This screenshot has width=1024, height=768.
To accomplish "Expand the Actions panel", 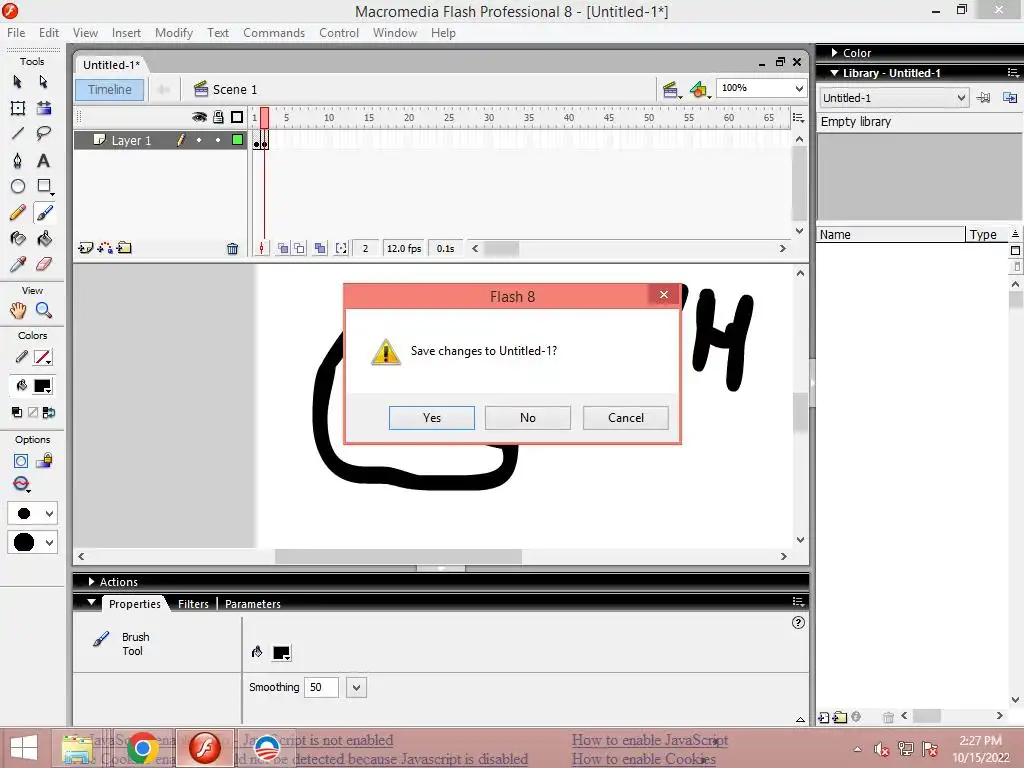I will click(91, 582).
